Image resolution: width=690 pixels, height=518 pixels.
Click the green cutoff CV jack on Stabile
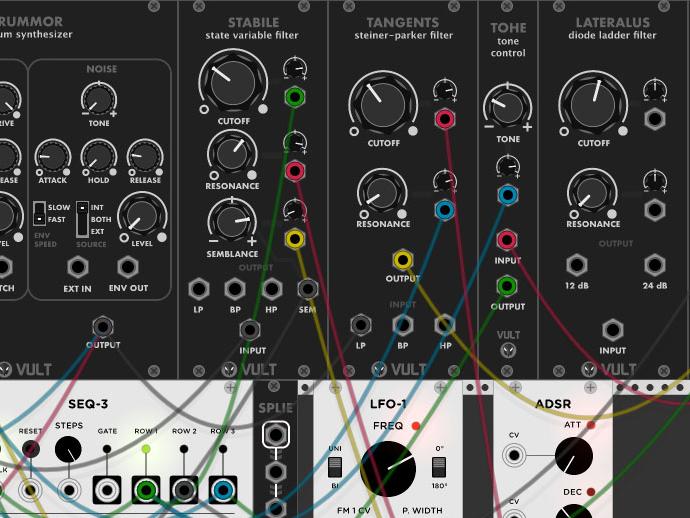click(x=295, y=96)
